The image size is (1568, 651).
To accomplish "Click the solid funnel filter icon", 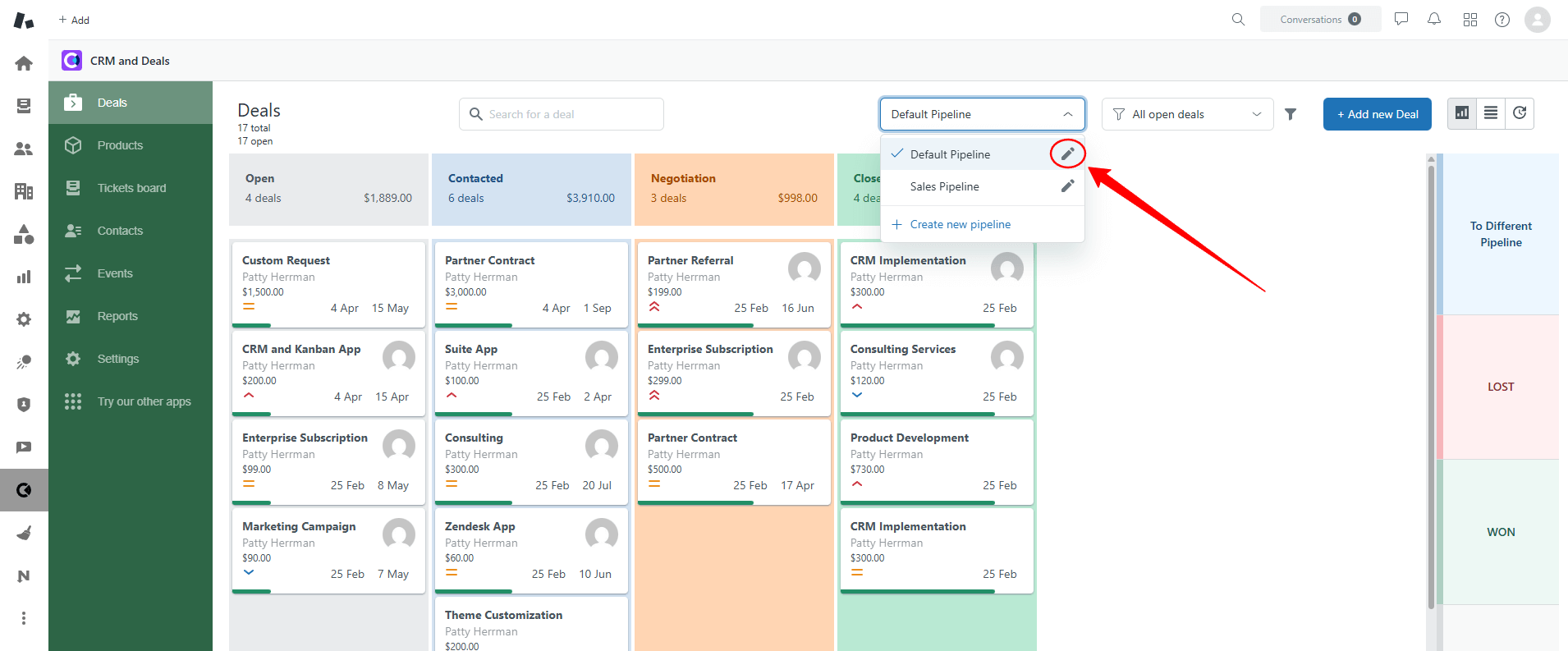I will (x=1291, y=114).
